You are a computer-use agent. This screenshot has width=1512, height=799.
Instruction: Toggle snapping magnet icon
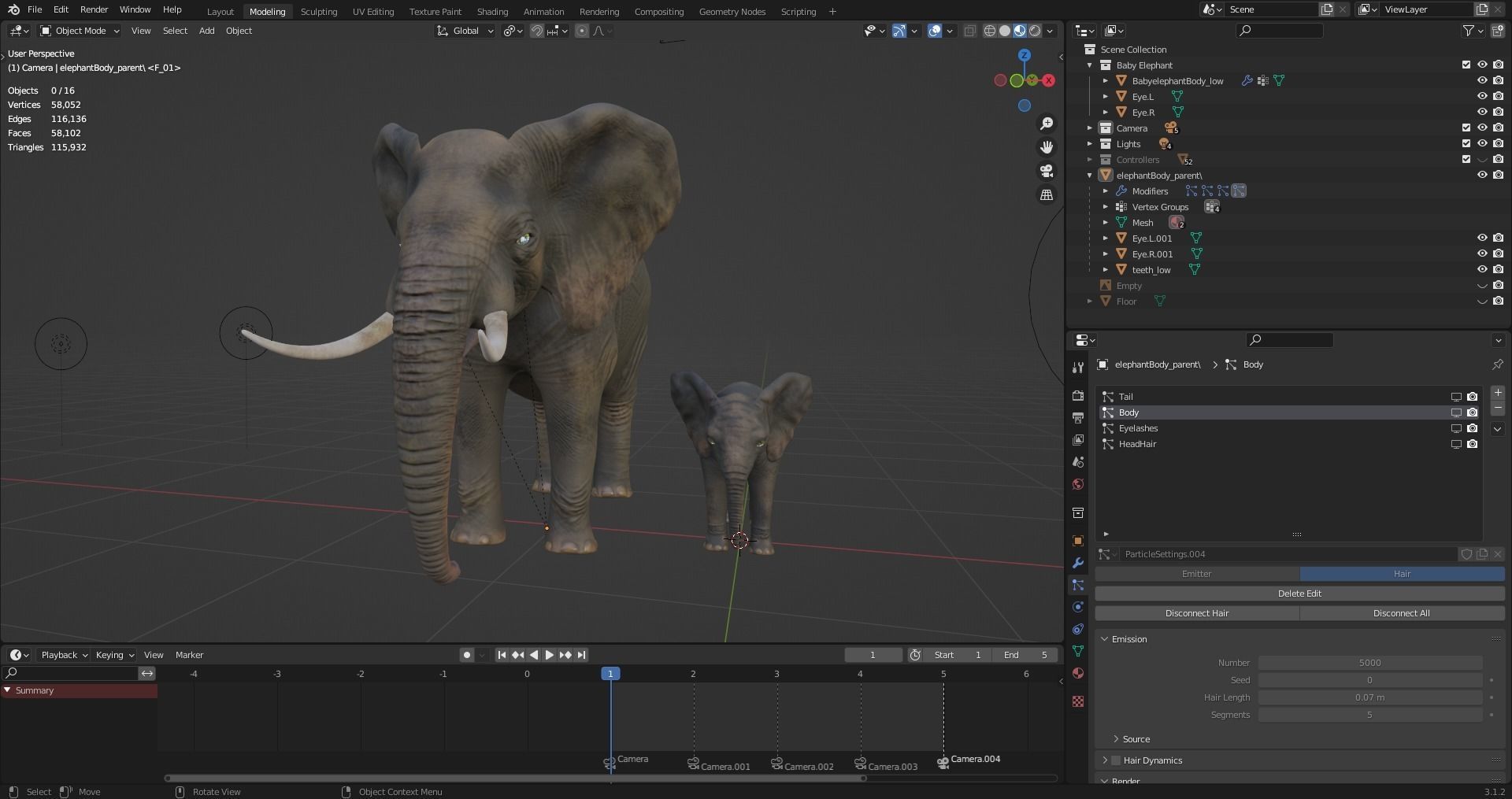tap(537, 31)
